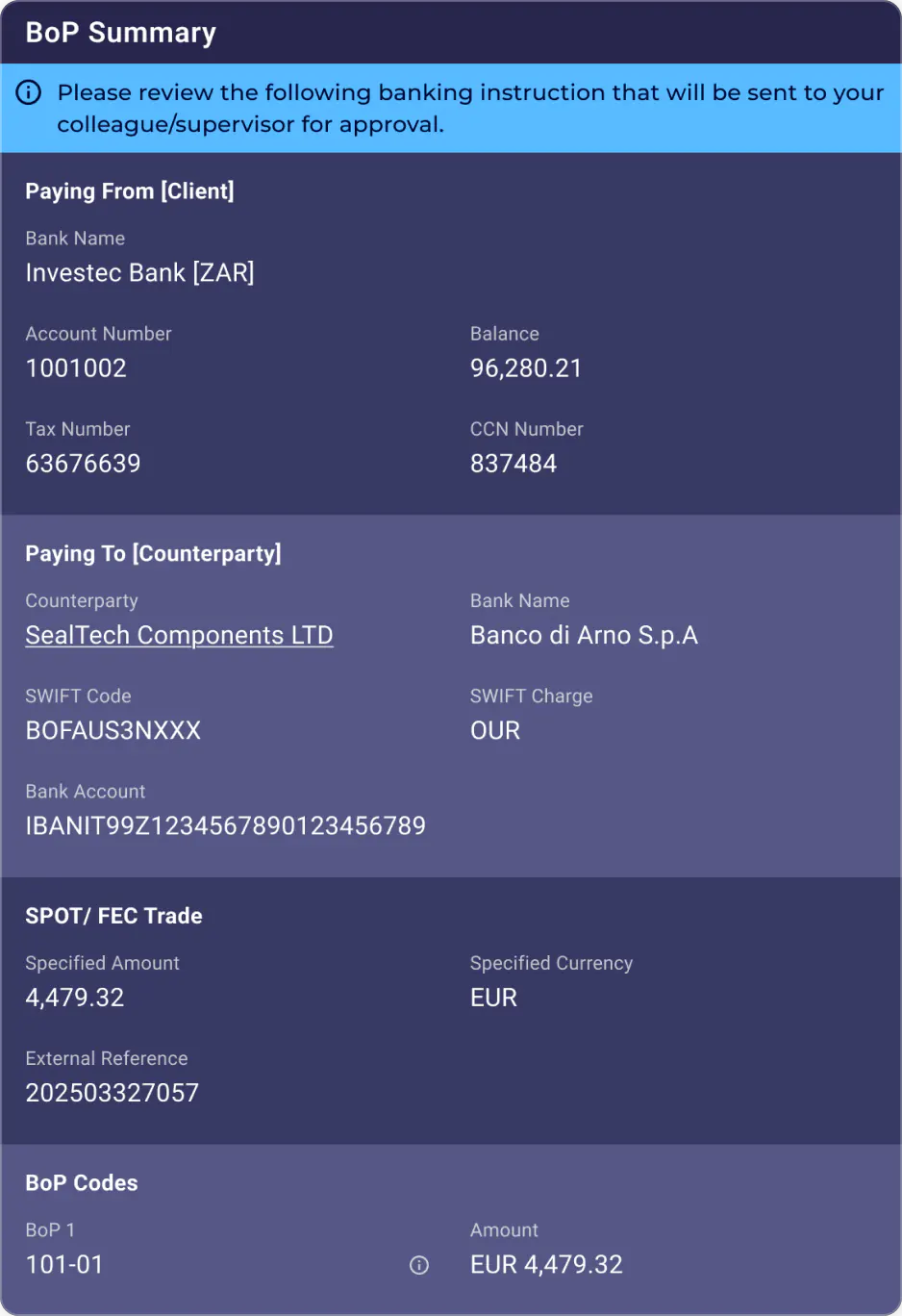Click account number 1001002
The image size is (902, 1316).
pyautogui.click(x=76, y=367)
